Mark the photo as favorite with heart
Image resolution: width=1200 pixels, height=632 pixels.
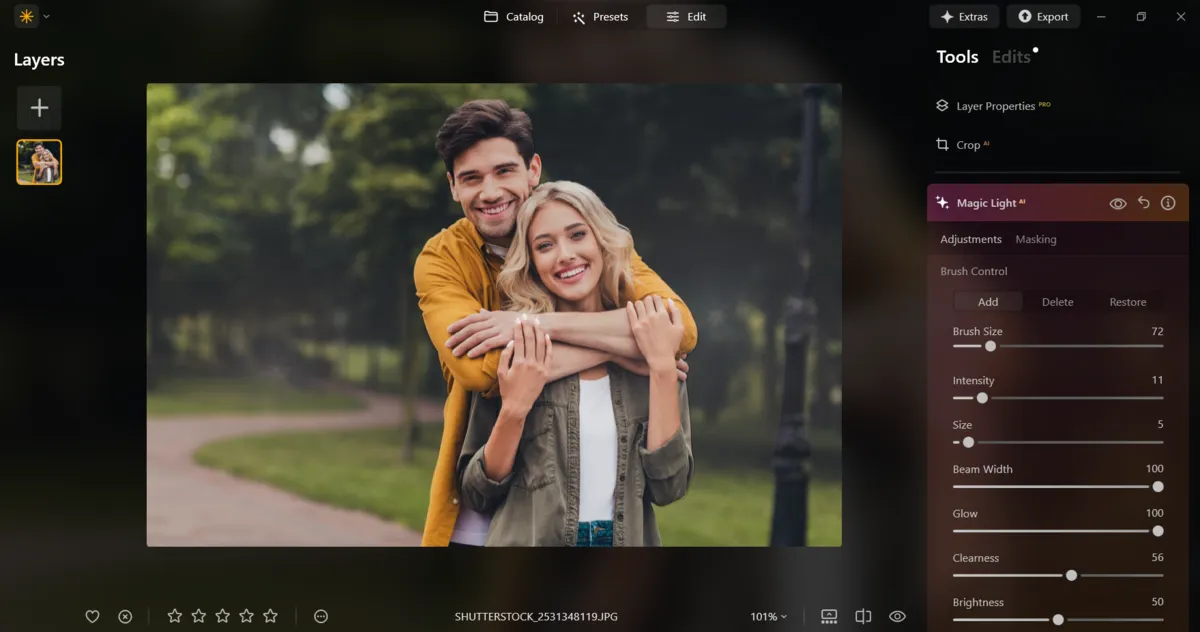click(92, 616)
